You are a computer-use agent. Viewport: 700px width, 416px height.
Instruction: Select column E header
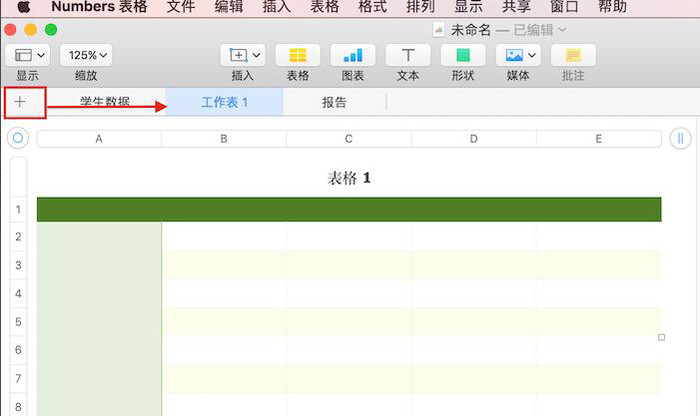599,139
